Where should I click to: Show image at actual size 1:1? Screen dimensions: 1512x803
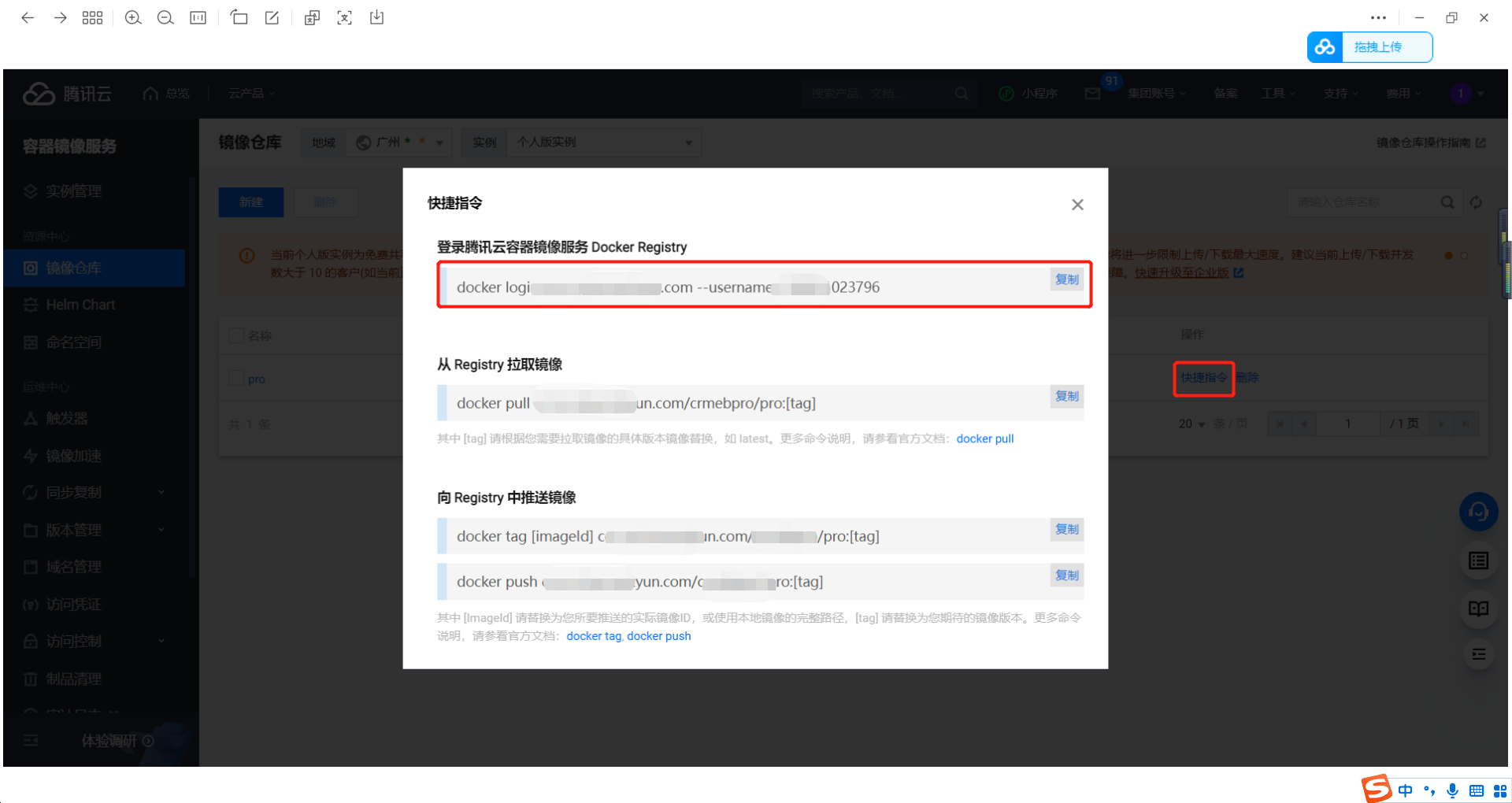(198, 17)
